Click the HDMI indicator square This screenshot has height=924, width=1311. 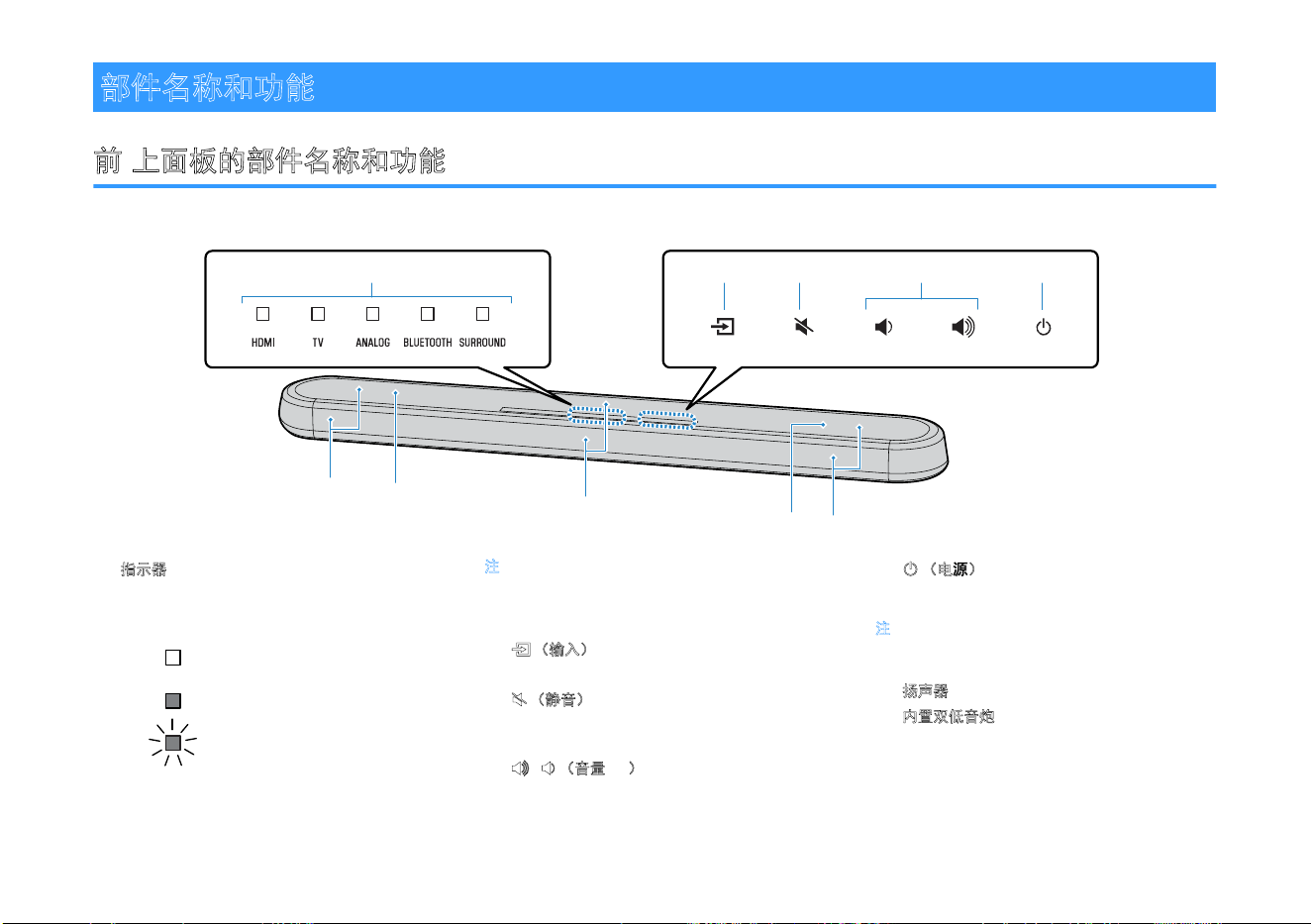262,314
